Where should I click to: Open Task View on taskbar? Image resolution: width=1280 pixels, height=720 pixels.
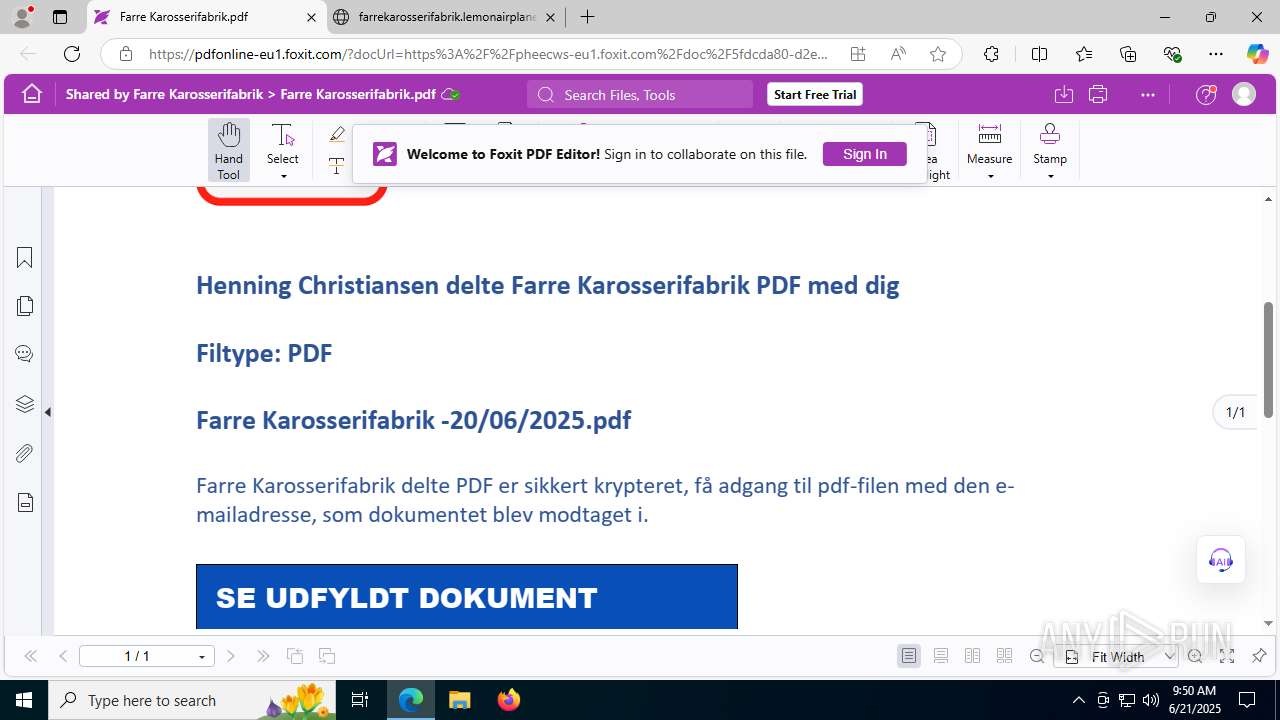pyautogui.click(x=361, y=700)
